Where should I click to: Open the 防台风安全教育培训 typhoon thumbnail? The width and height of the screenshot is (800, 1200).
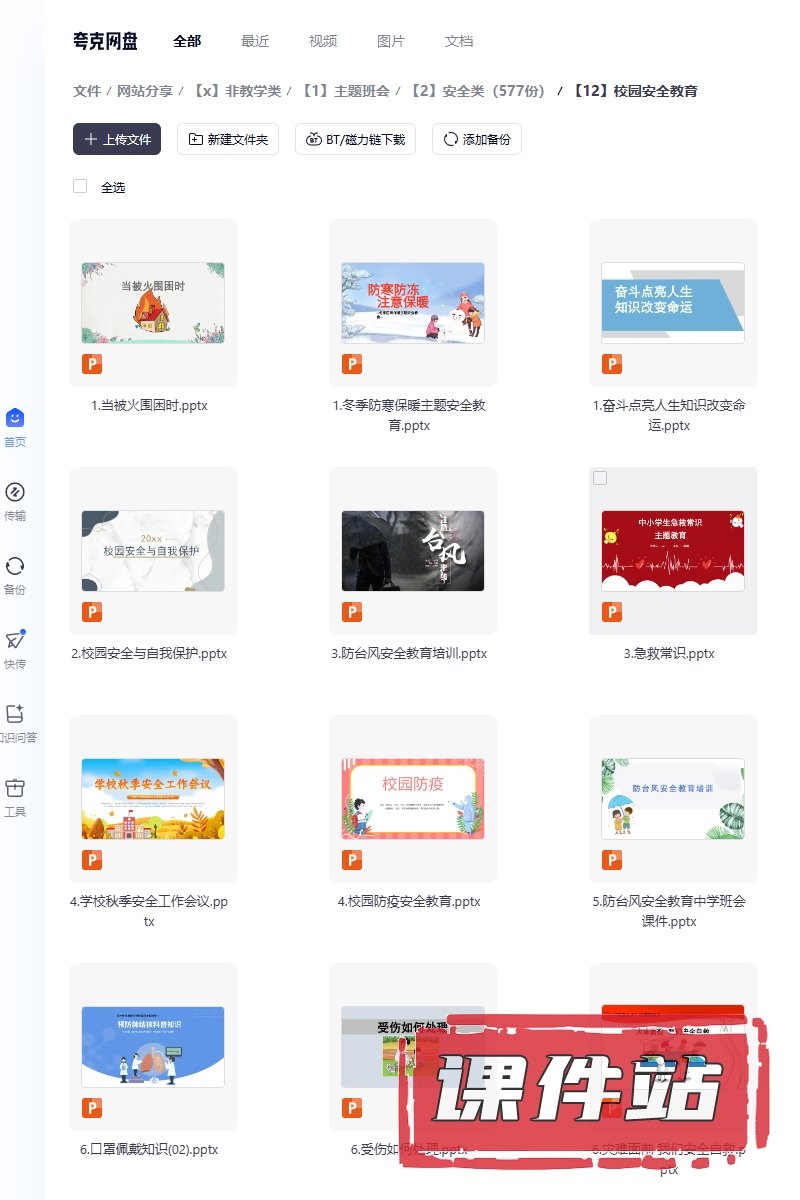(x=413, y=551)
